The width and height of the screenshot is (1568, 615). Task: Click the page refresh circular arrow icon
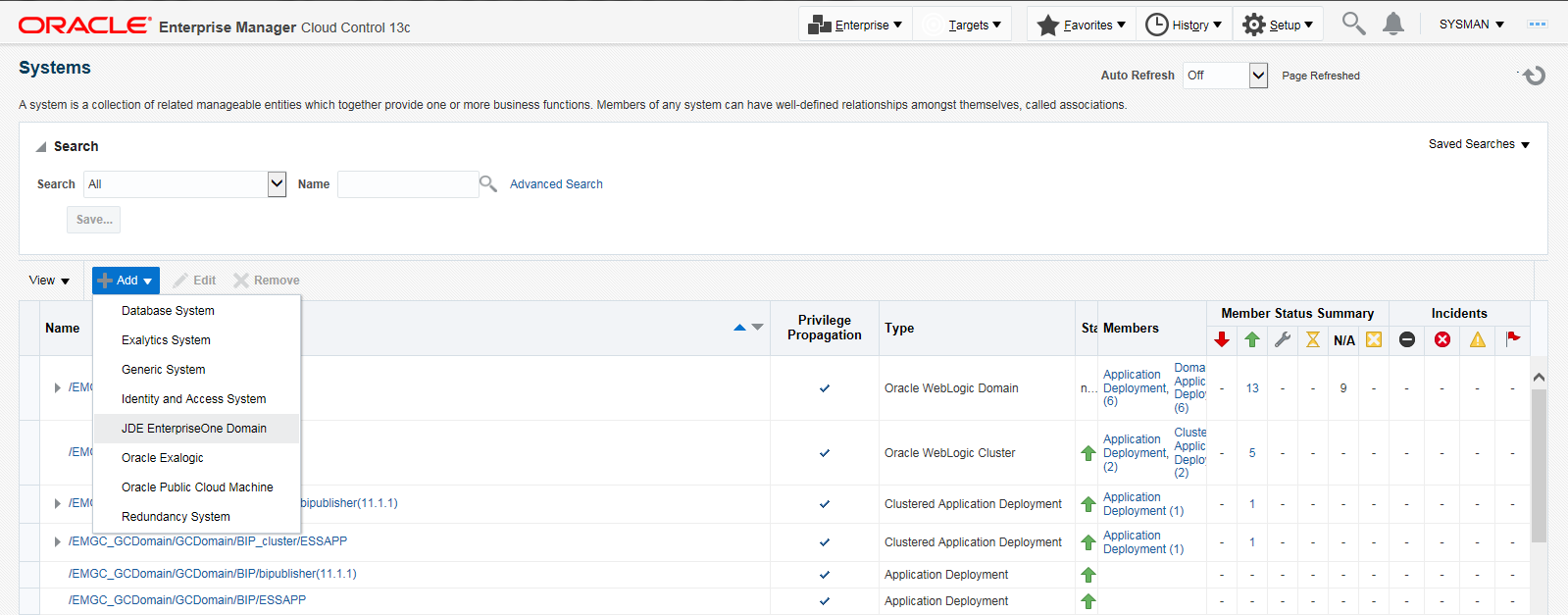point(1535,76)
